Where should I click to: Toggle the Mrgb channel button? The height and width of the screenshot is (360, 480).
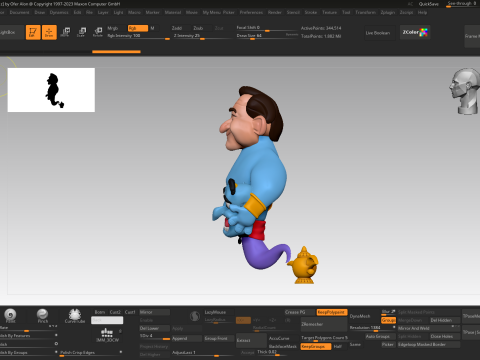113,28
